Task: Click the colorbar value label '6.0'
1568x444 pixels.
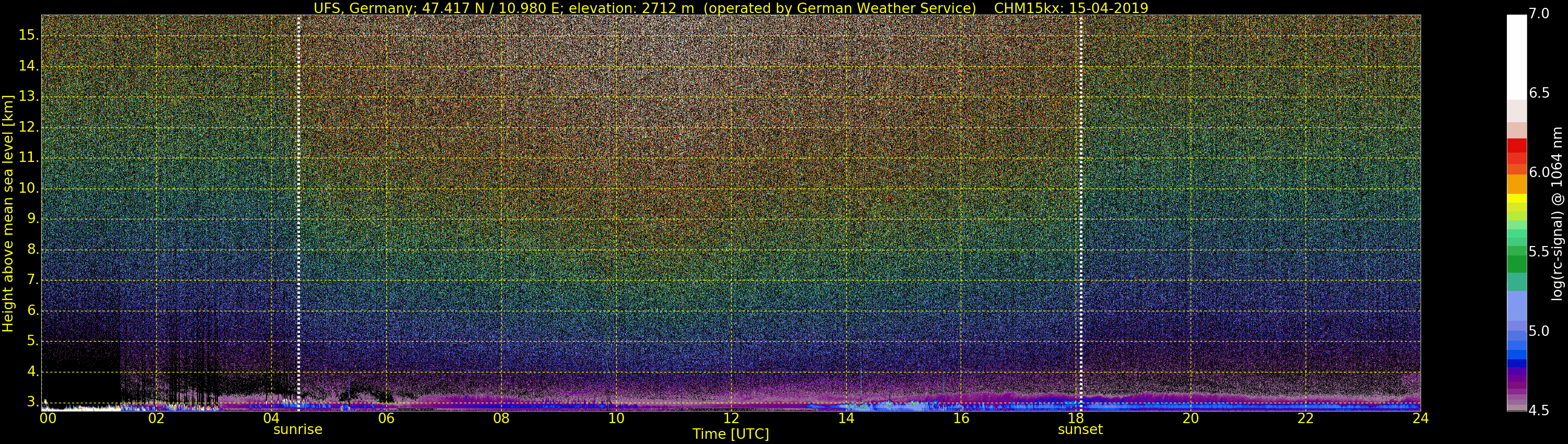Action: point(1539,173)
